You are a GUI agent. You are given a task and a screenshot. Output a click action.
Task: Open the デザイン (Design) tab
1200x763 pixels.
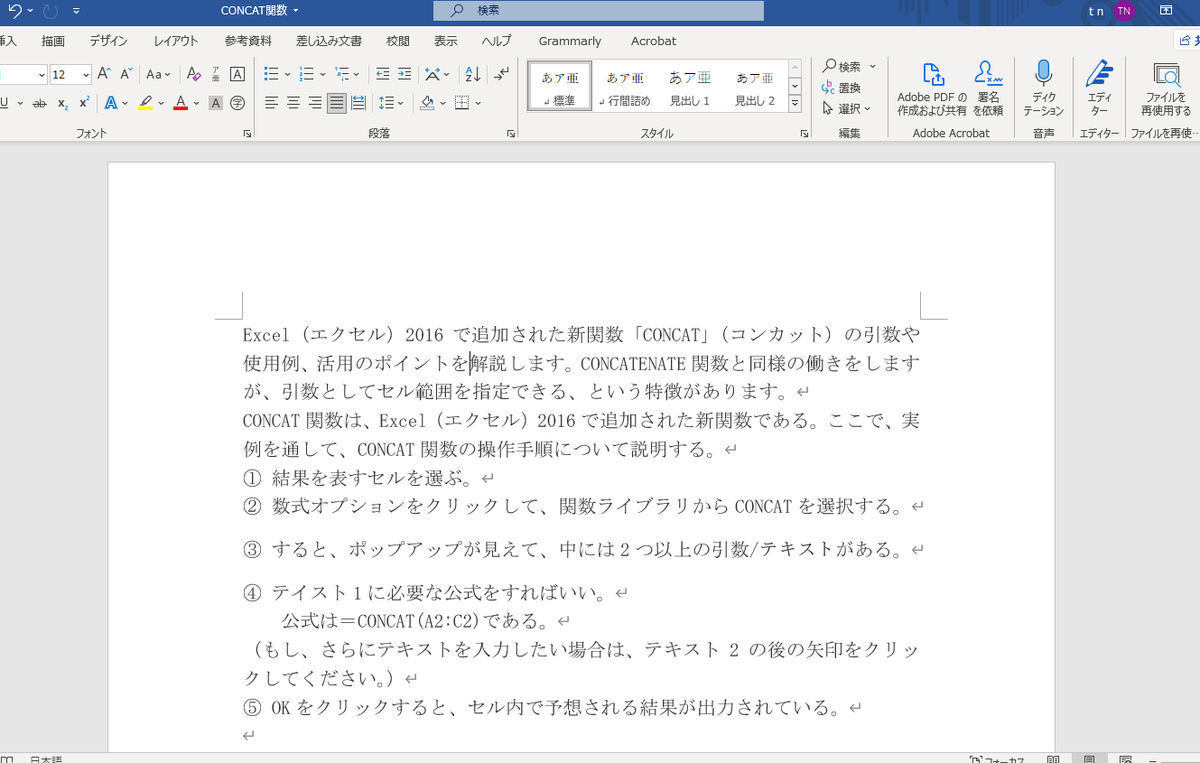[x=108, y=41]
